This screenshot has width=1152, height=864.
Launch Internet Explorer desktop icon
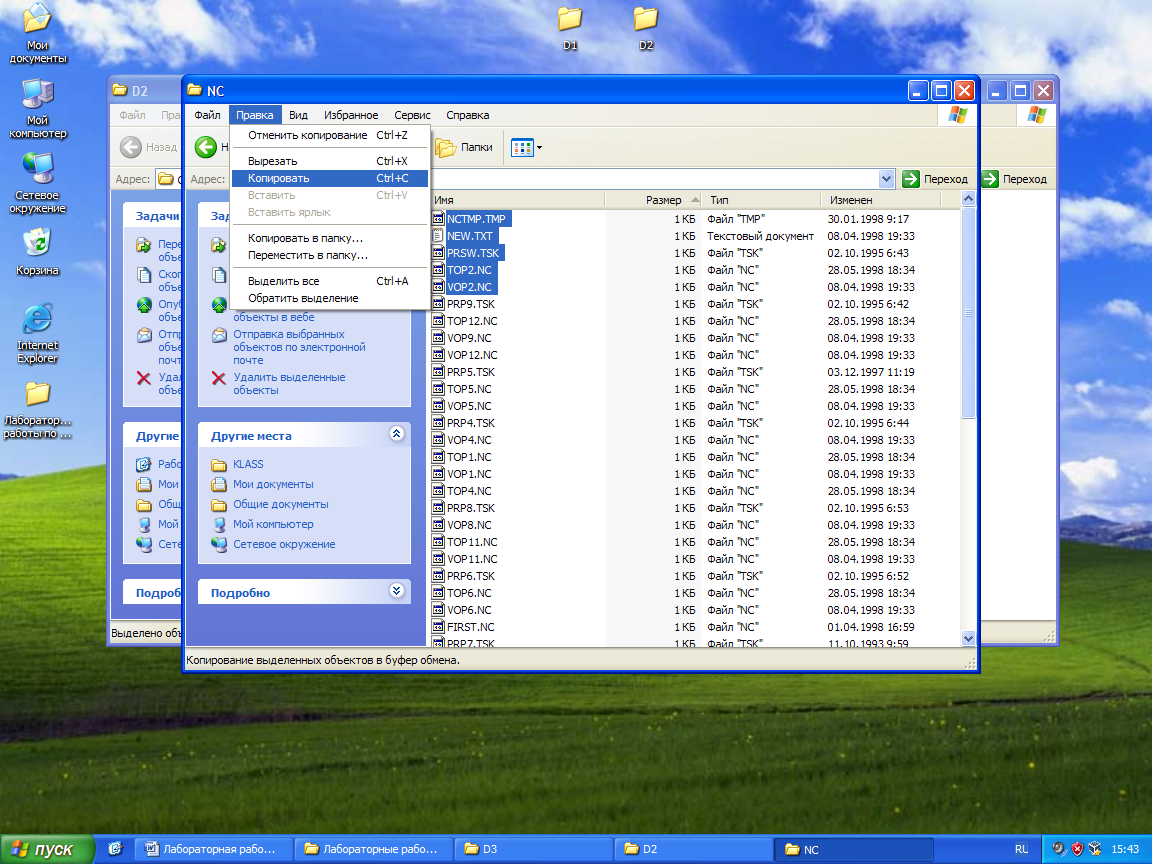click(x=37, y=333)
